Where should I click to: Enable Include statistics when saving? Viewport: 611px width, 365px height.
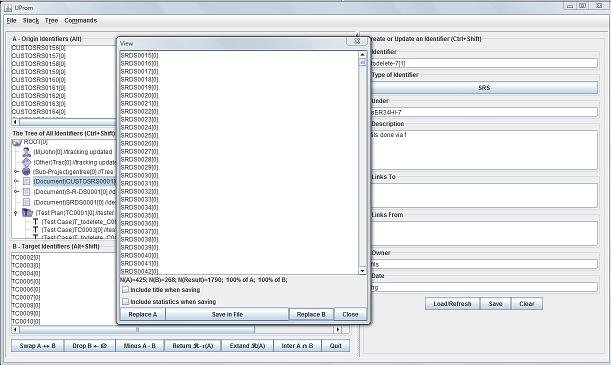(125, 302)
